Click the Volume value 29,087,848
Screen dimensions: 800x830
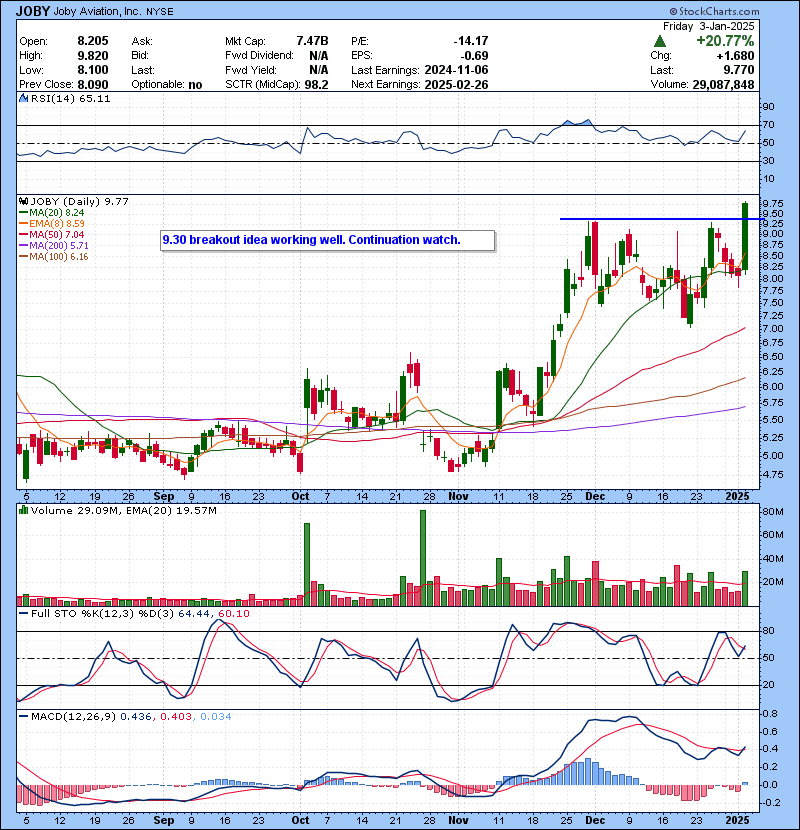[723, 84]
